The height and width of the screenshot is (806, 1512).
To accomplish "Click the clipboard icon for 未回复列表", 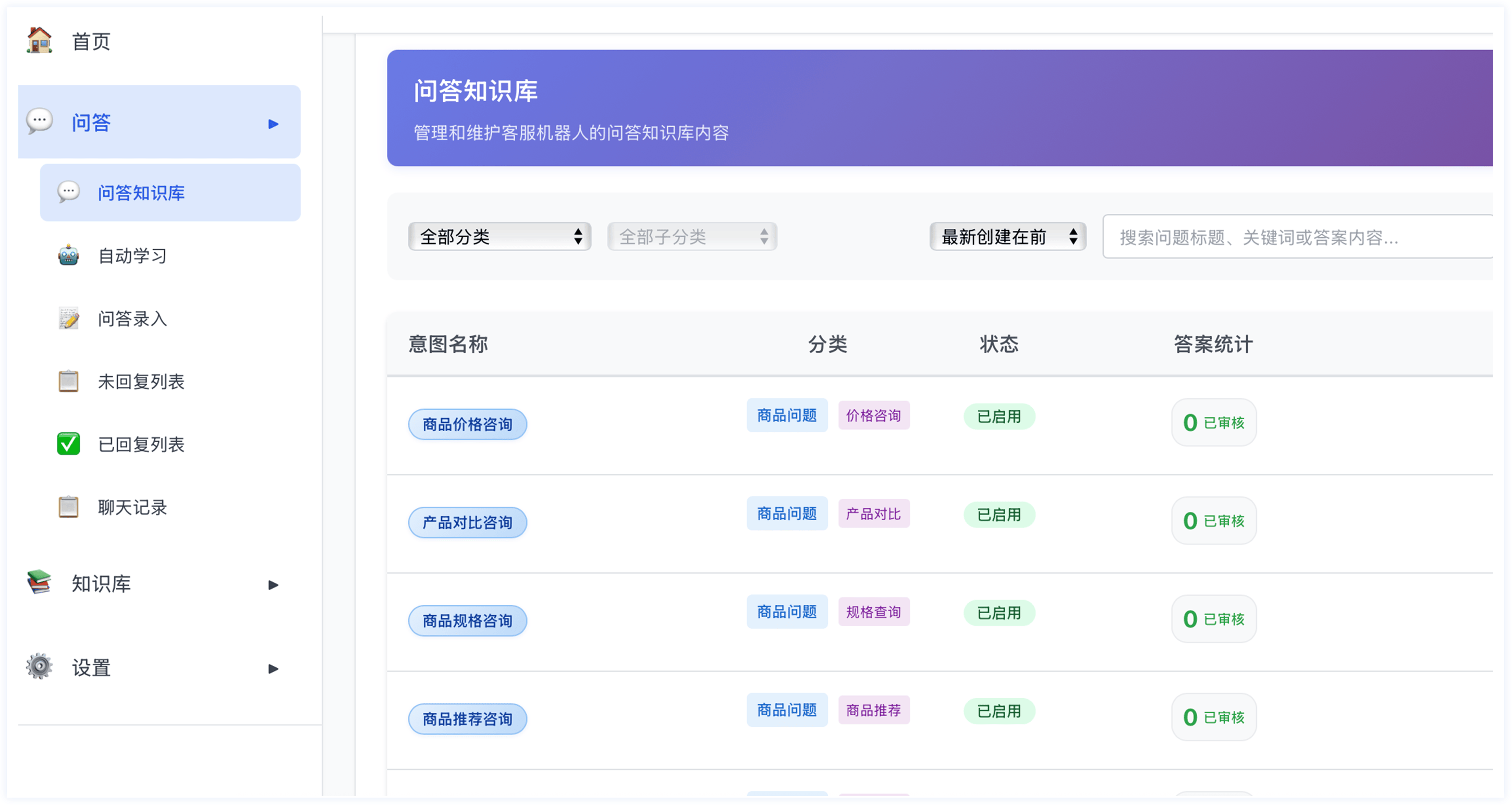I will point(69,381).
